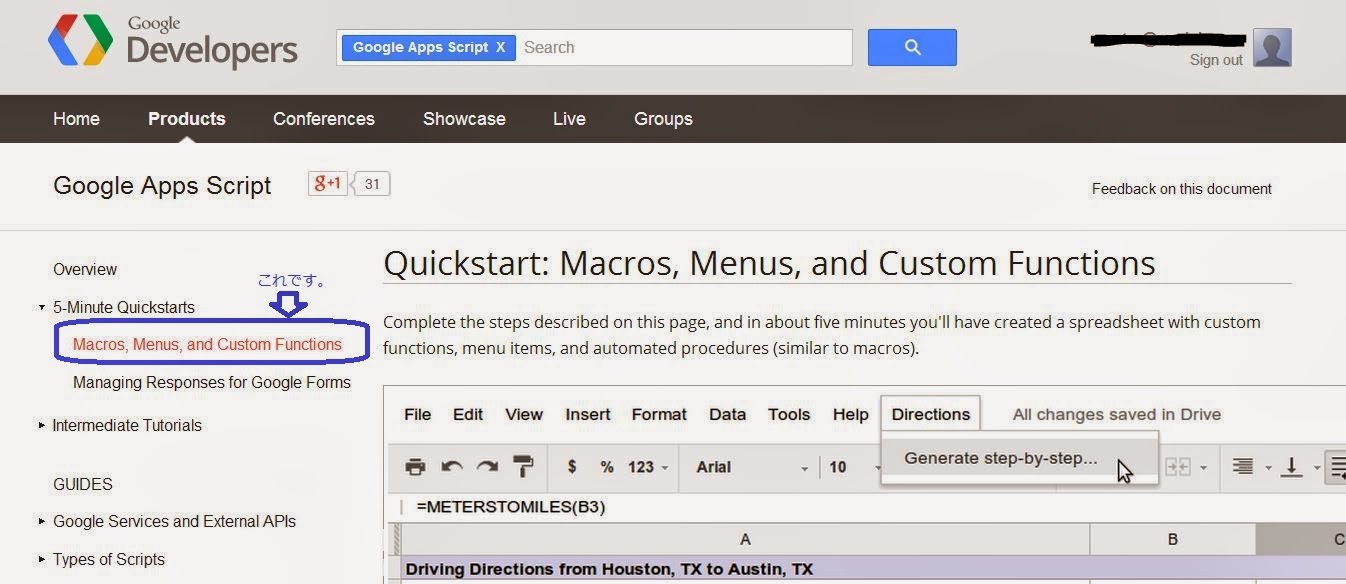Open the spreadsheet Edit menu
This screenshot has width=1346, height=584.
coord(468,415)
